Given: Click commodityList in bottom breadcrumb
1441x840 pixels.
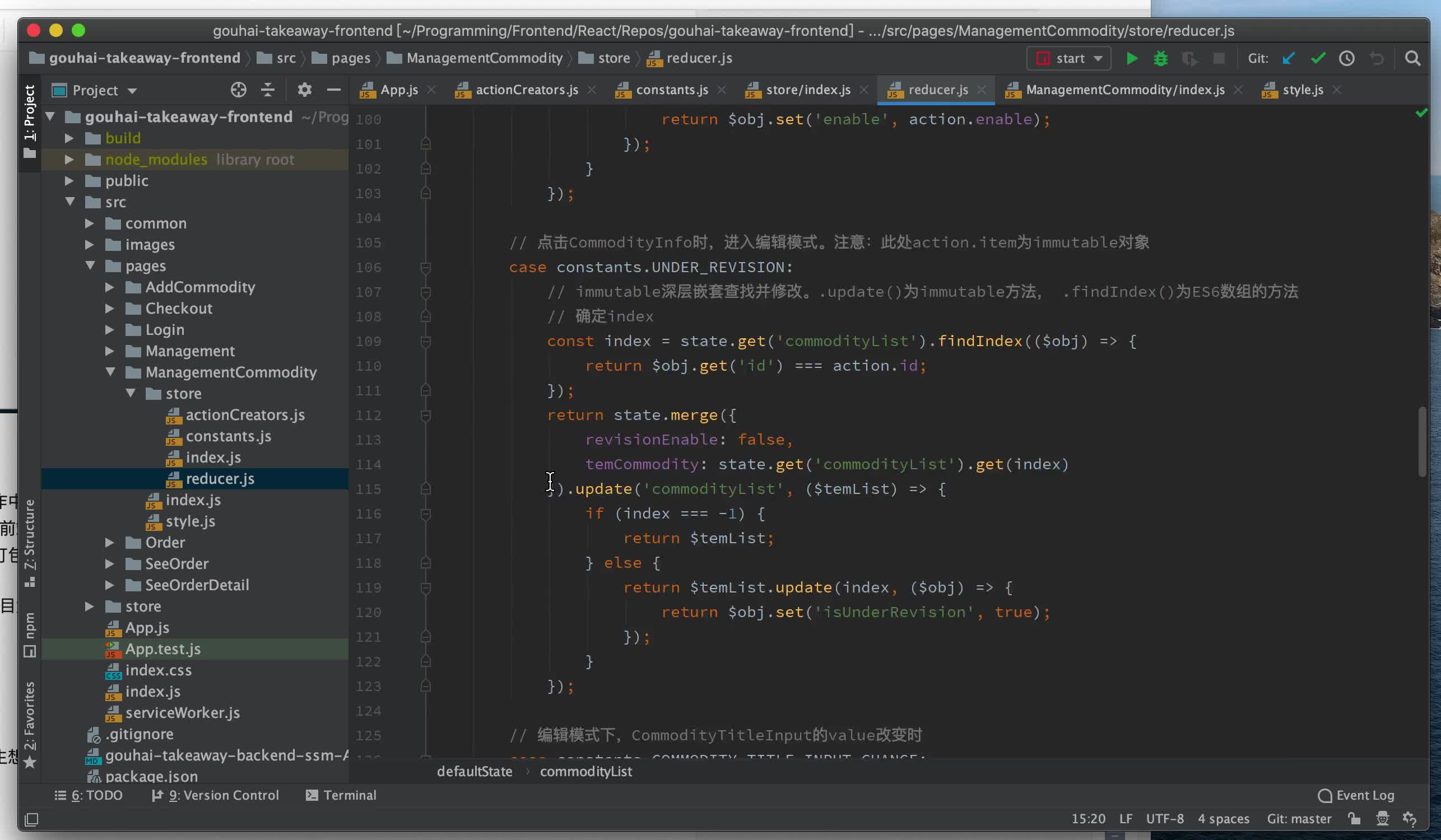Looking at the screenshot, I should 586,772.
